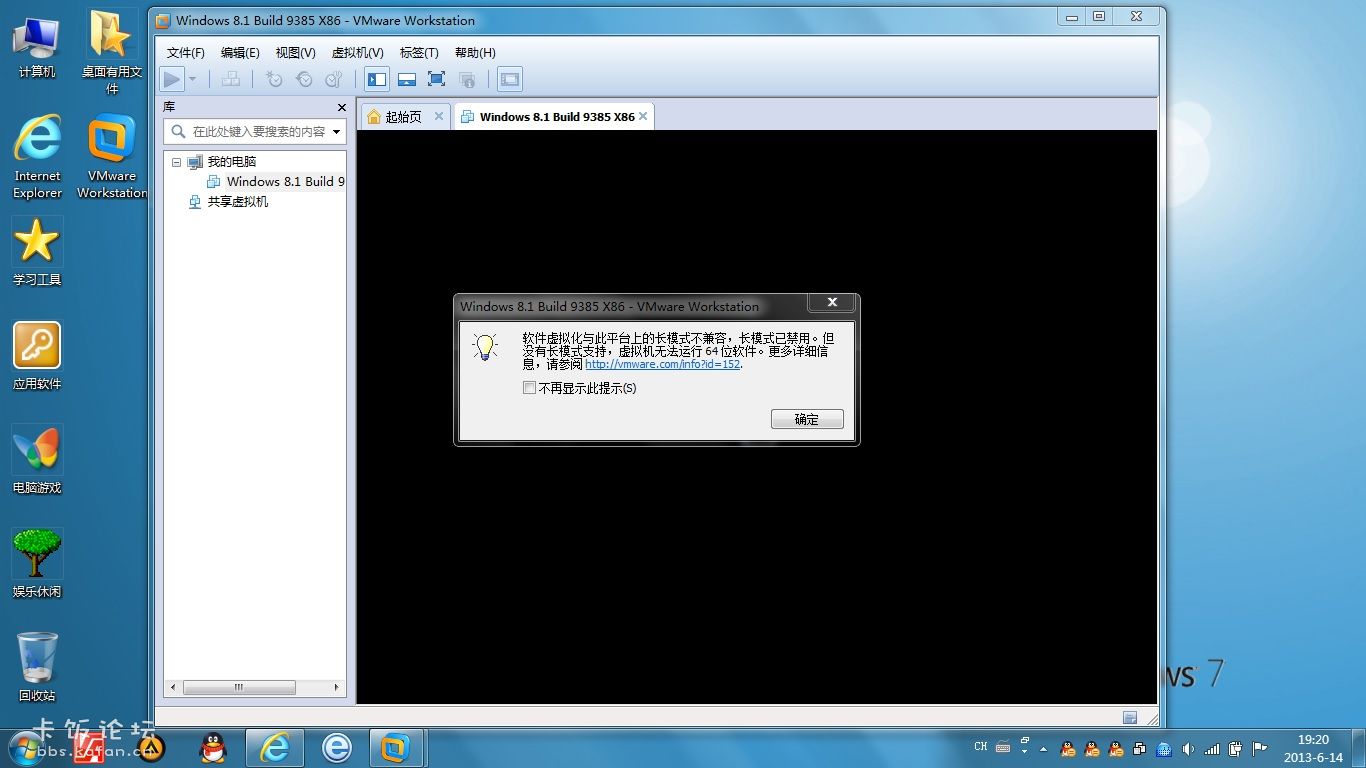Viewport: 1366px width, 768px height.
Task: Open the 视图(V) menu
Action: (296, 53)
